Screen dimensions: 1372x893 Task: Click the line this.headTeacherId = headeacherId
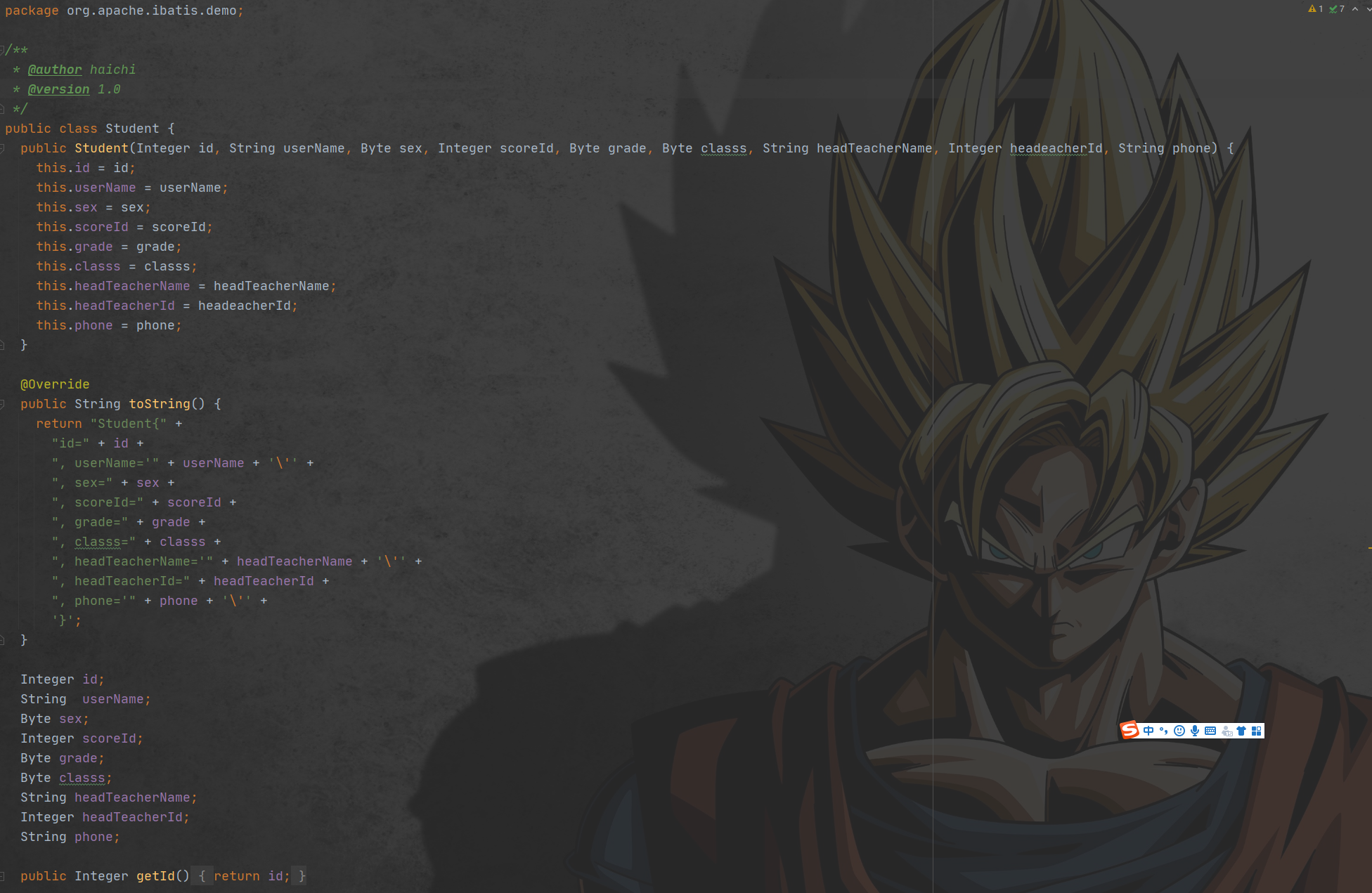167,306
